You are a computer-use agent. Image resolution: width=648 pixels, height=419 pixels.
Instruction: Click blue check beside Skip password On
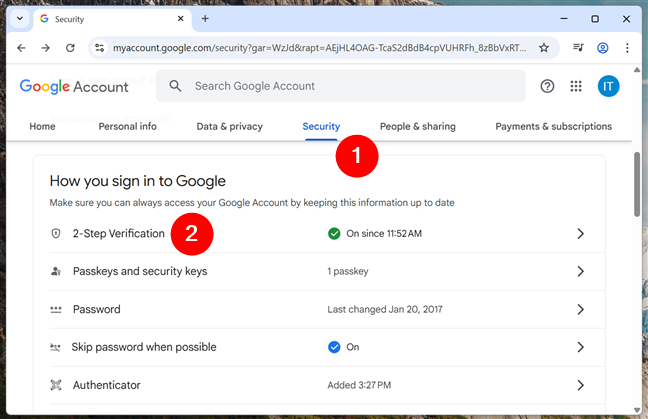(334, 347)
